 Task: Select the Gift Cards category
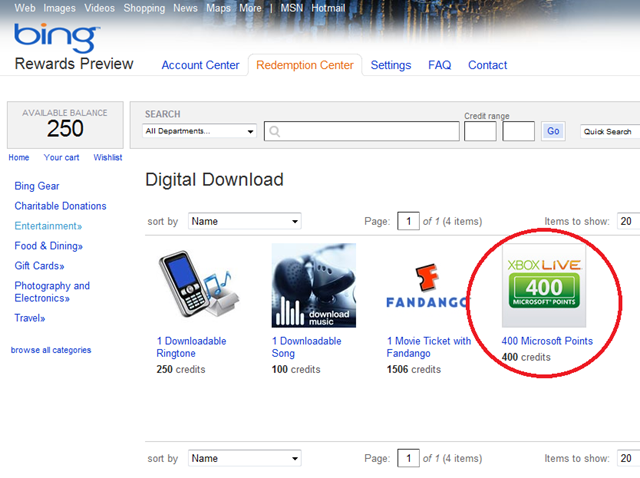(39, 266)
